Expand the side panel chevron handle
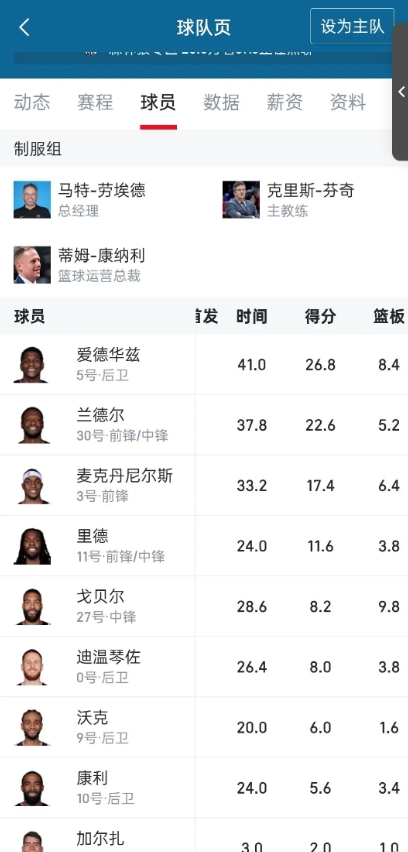Image resolution: width=408 pixels, height=852 pixels. [x=401, y=91]
